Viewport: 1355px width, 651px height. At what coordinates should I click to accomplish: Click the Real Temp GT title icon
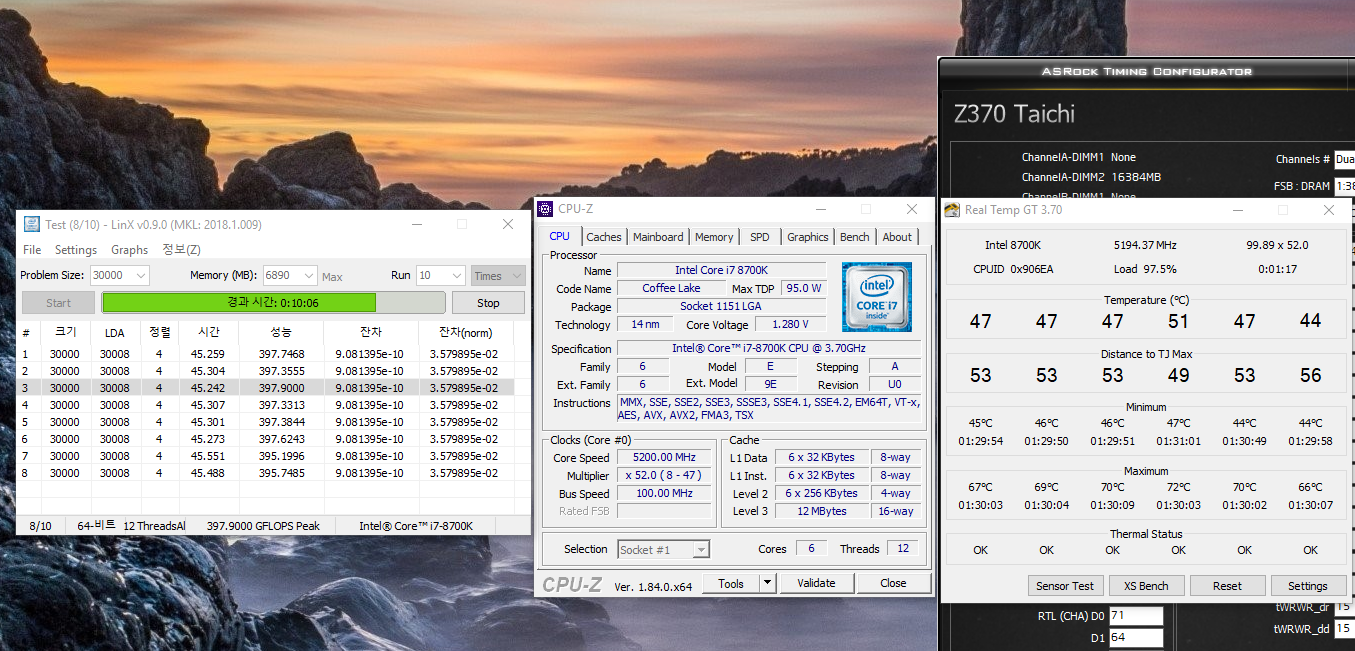(x=952, y=210)
